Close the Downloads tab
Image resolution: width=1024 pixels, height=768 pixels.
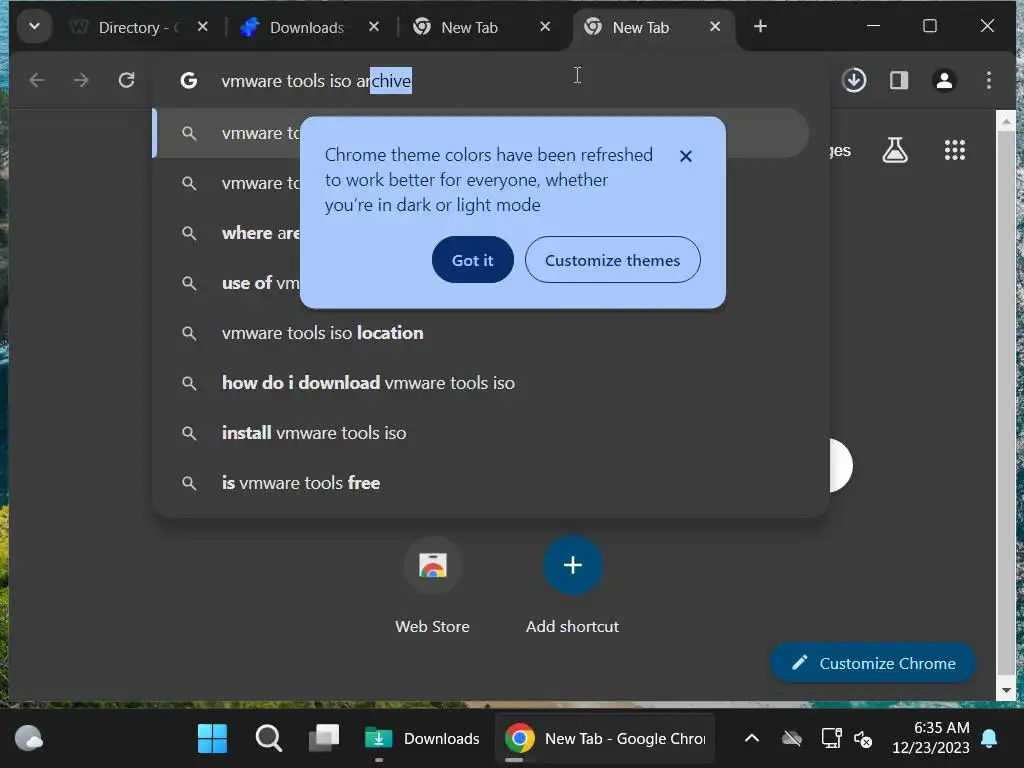click(x=374, y=27)
